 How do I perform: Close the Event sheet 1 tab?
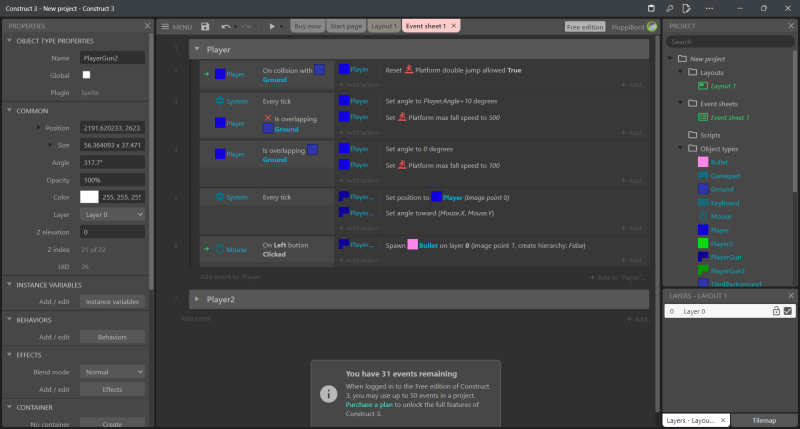[454, 26]
